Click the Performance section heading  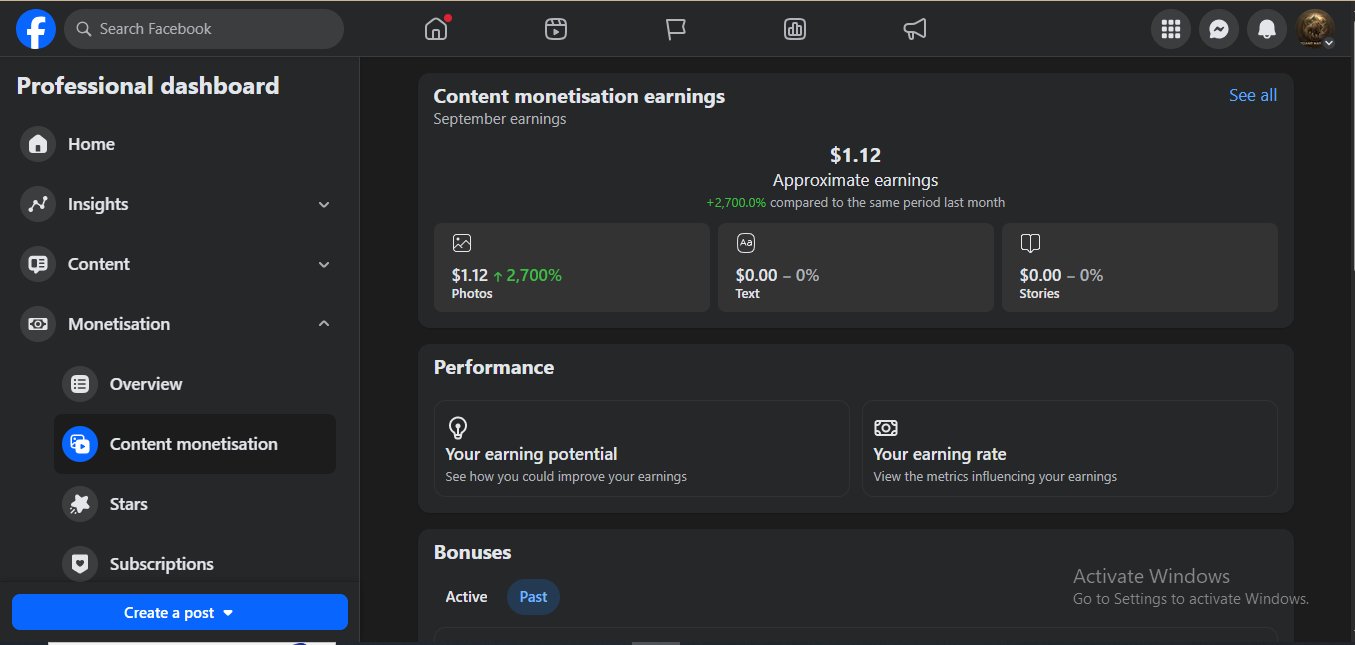coord(494,367)
